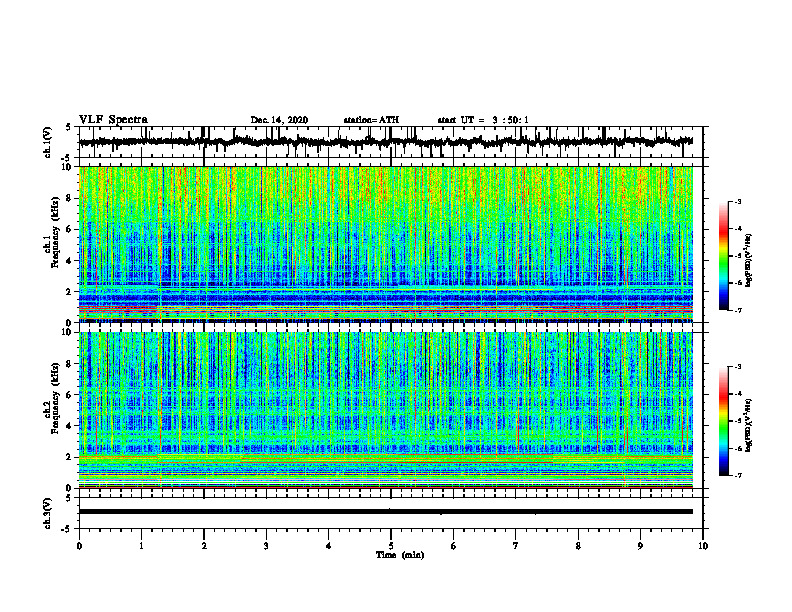
Task: Select the date text "Dec. 14, 2020"
Action: [x=279, y=120]
